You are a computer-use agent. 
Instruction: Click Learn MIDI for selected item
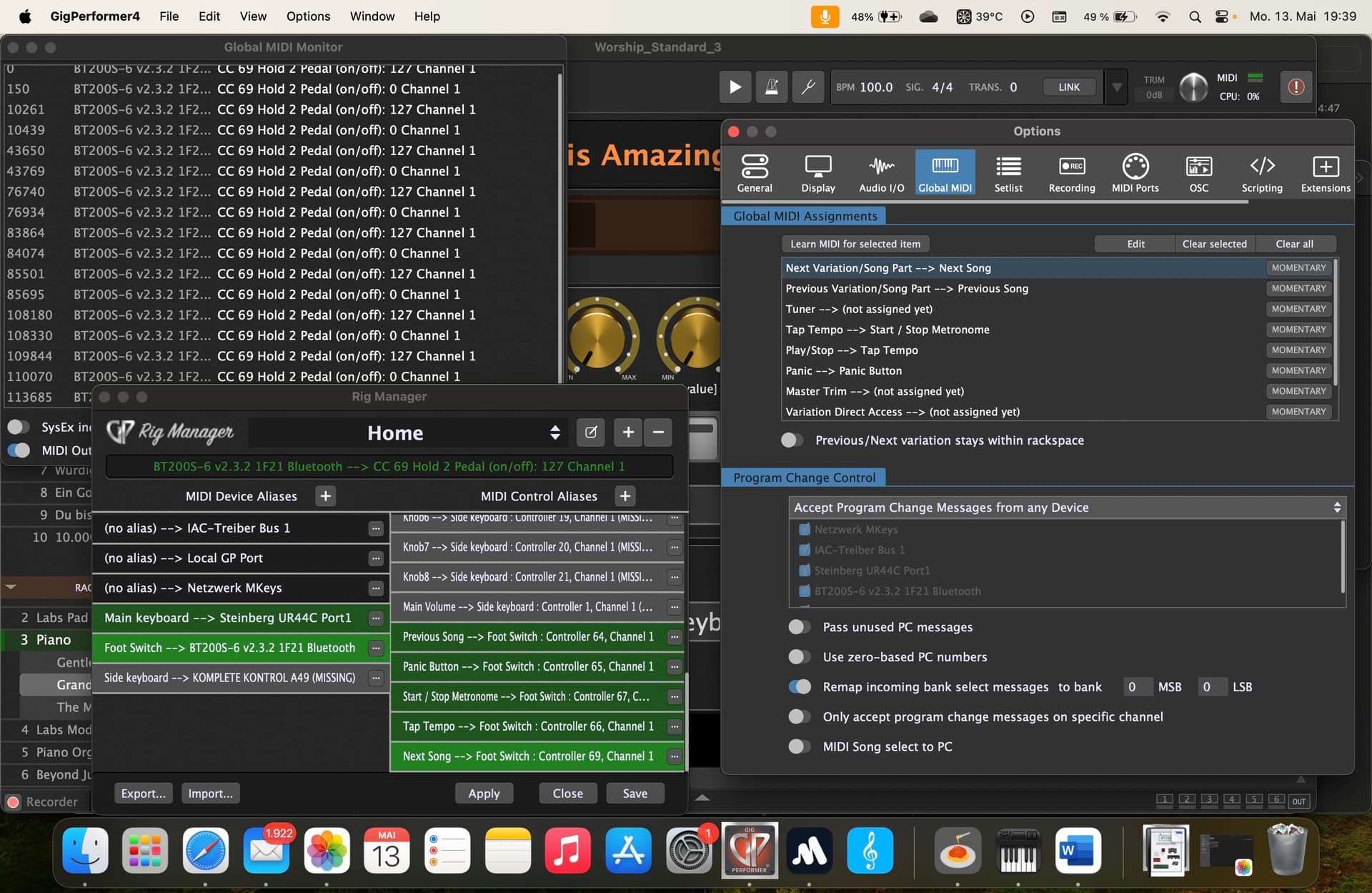(855, 244)
